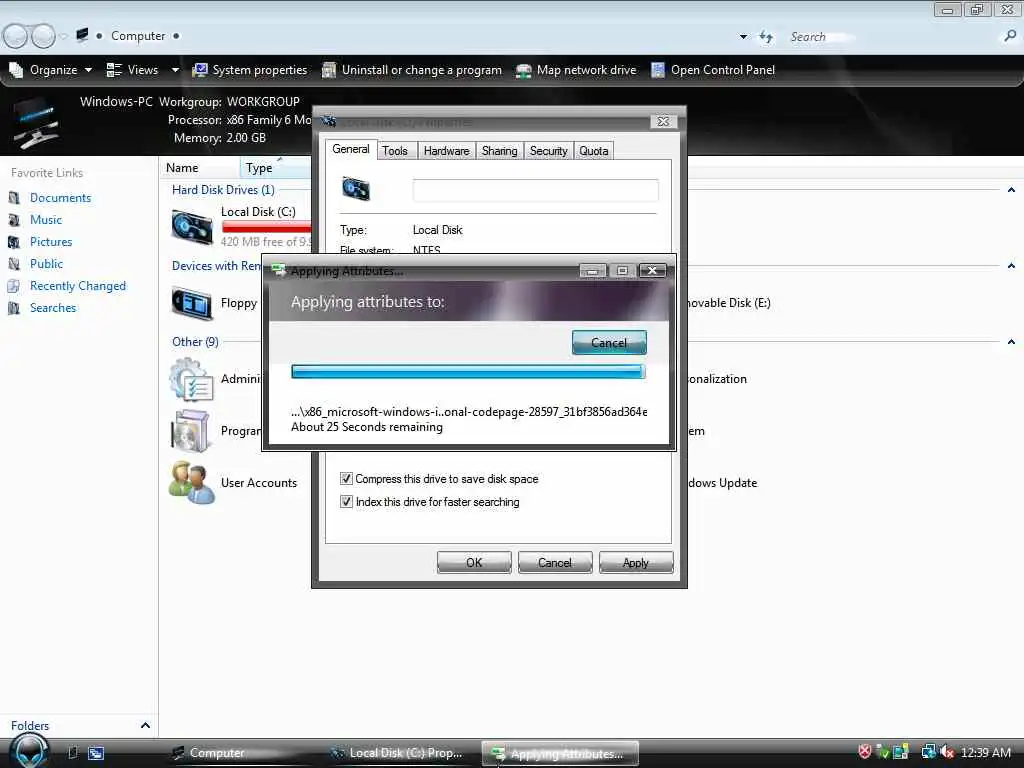Screen dimensions: 1024x768
Task: Toggle Compress this drive to save disk space
Action: coord(346,479)
